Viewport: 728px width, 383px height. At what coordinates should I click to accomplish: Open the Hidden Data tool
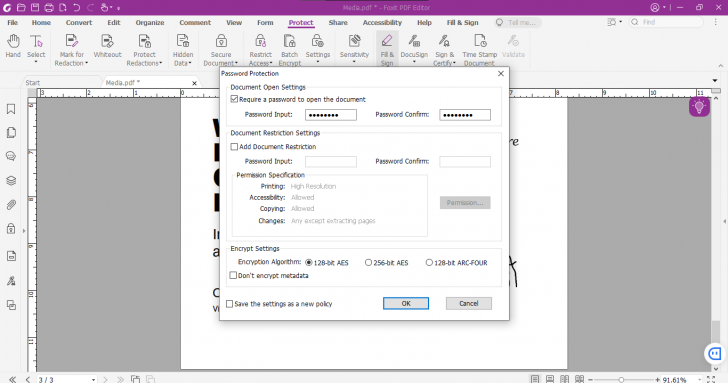click(183, 50)
